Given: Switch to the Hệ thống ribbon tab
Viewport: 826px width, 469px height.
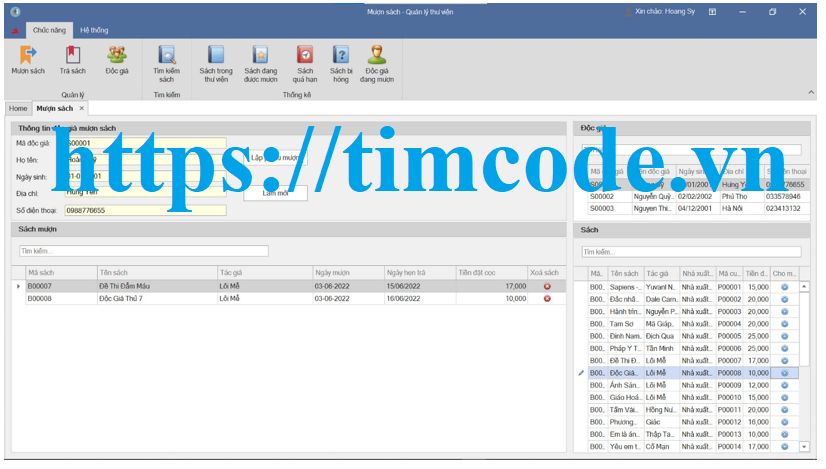Looking at the screenshot, I should pyautogui.click(x=94, y=30).
